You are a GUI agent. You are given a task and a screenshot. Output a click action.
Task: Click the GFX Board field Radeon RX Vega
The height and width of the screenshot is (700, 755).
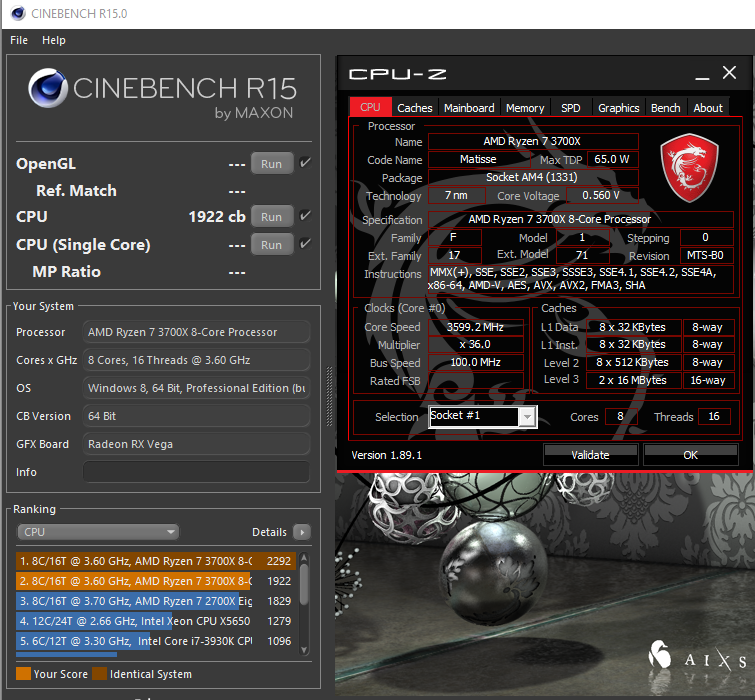(x=196, y=444)
